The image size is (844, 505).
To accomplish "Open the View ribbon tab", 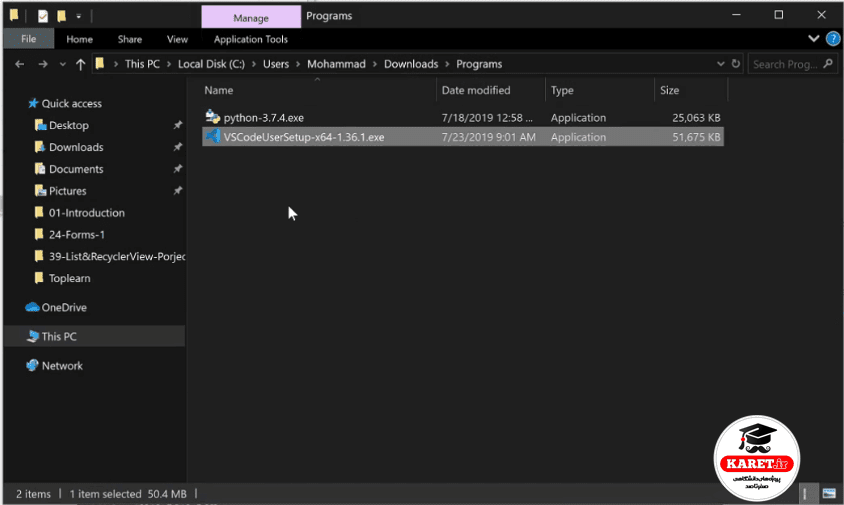I will [x=177, y=39].
